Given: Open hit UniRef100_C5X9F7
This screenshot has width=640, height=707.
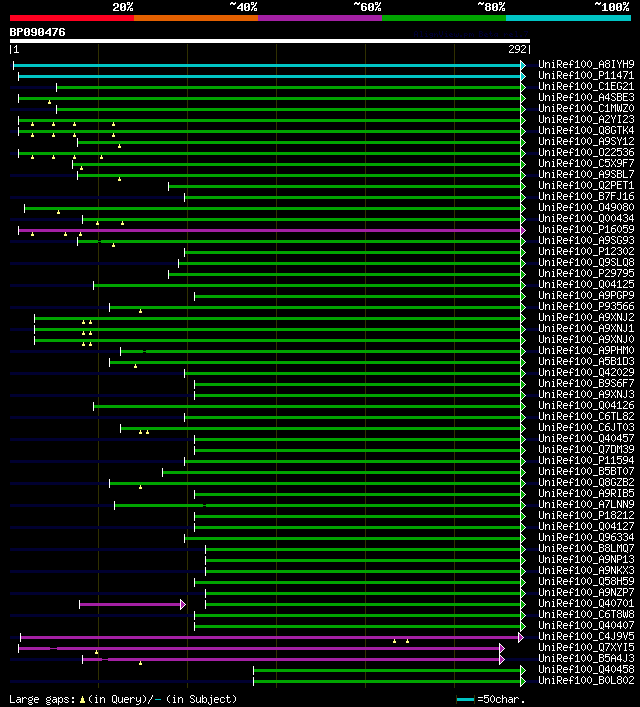Looking at the screenshot, I should click(586, 164).
